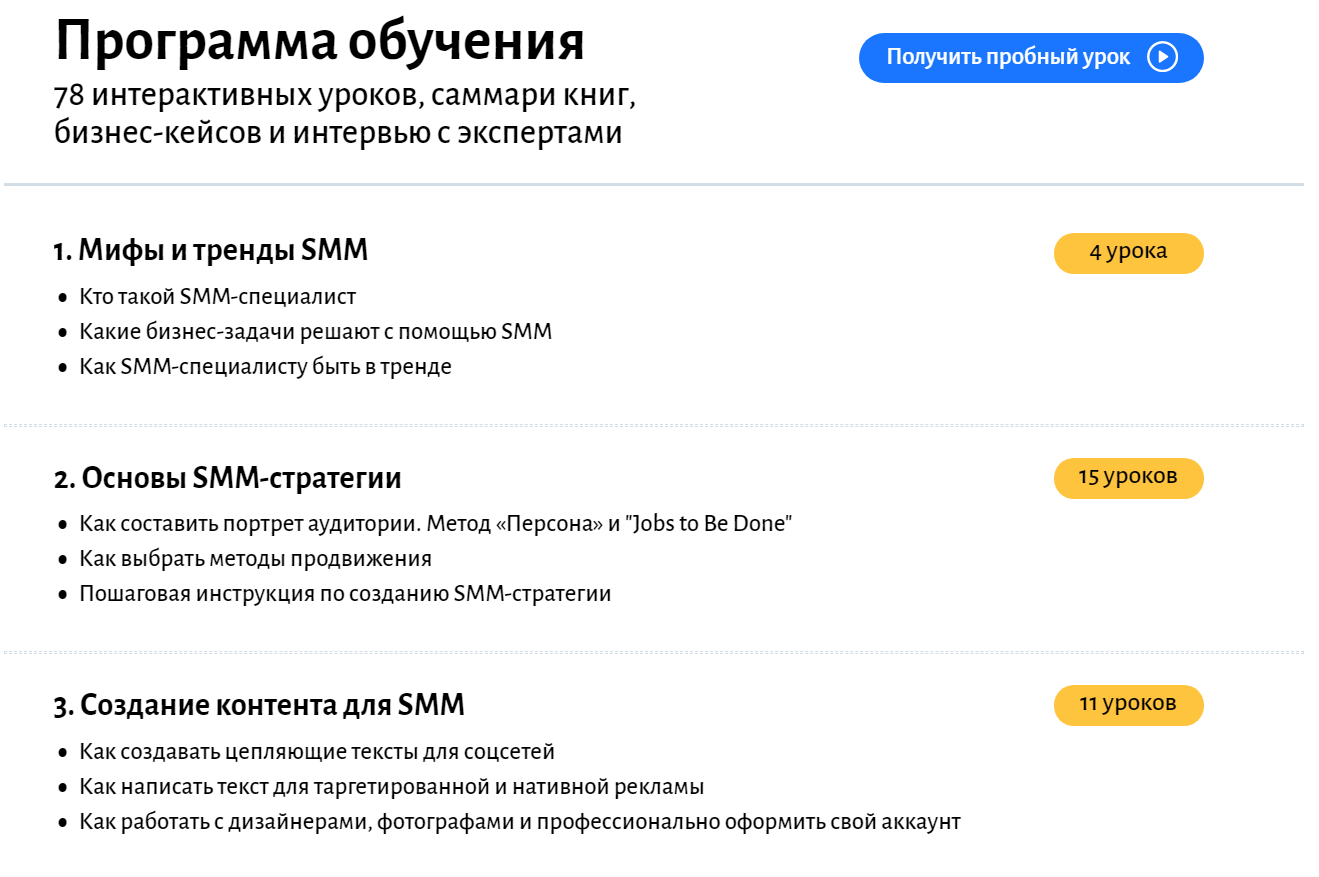Expand section "2. Основы SMM-стратегии"

(x=228, y=478)
